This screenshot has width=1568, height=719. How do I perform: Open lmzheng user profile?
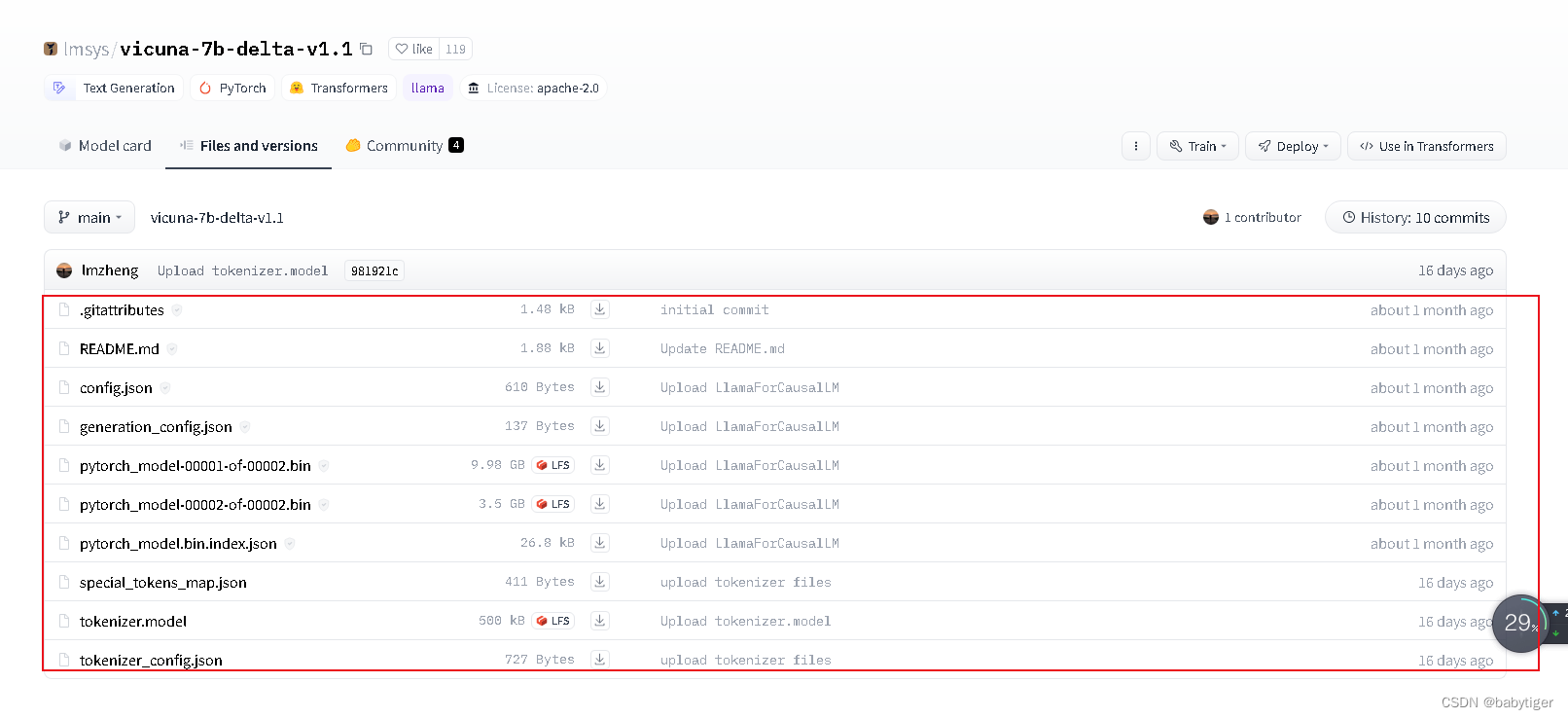click(x=110, y=270)
